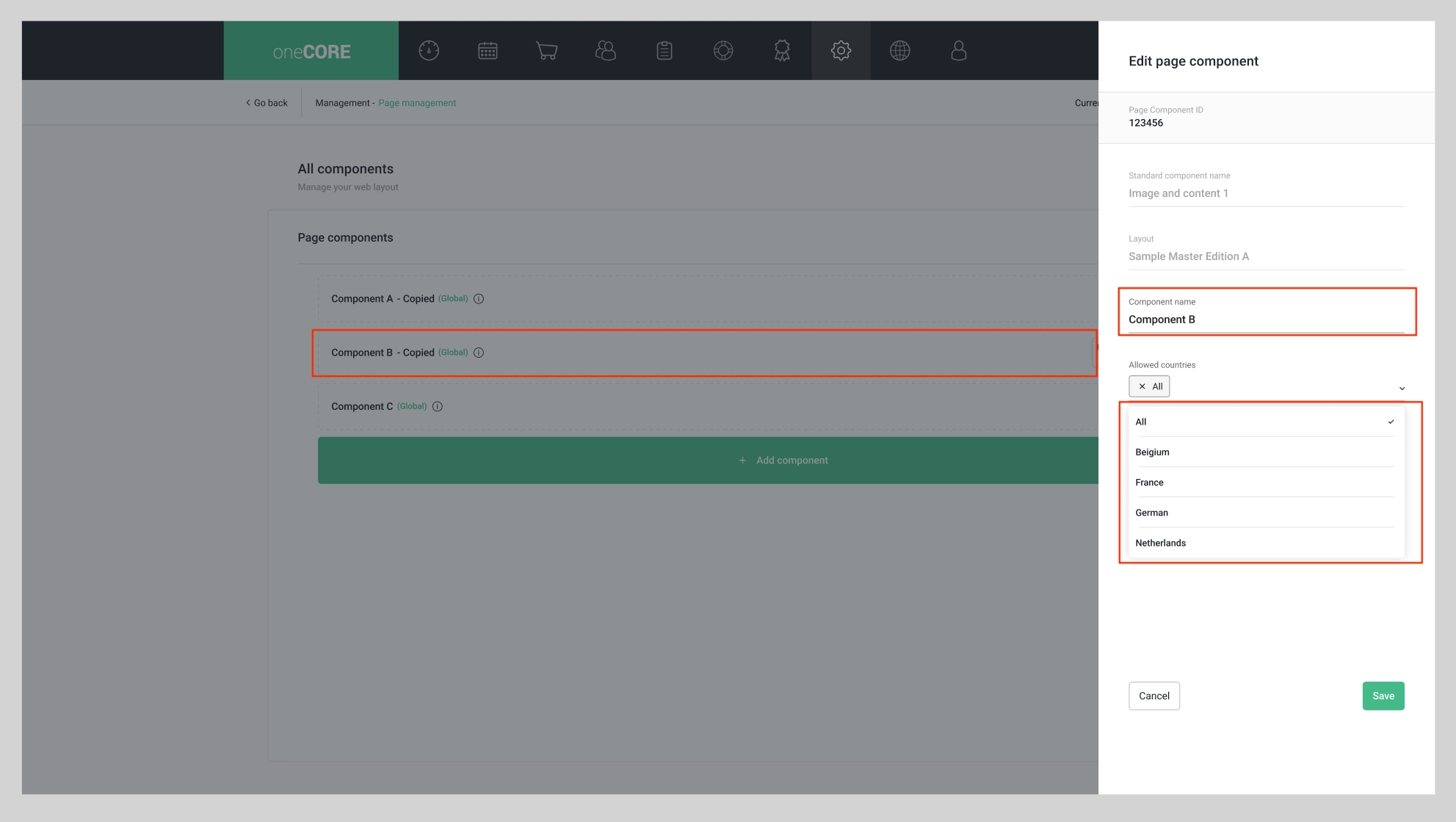Click the calendar icon in top navigation
Screen dimensions: 1456x822
click(x=488, y=51)
